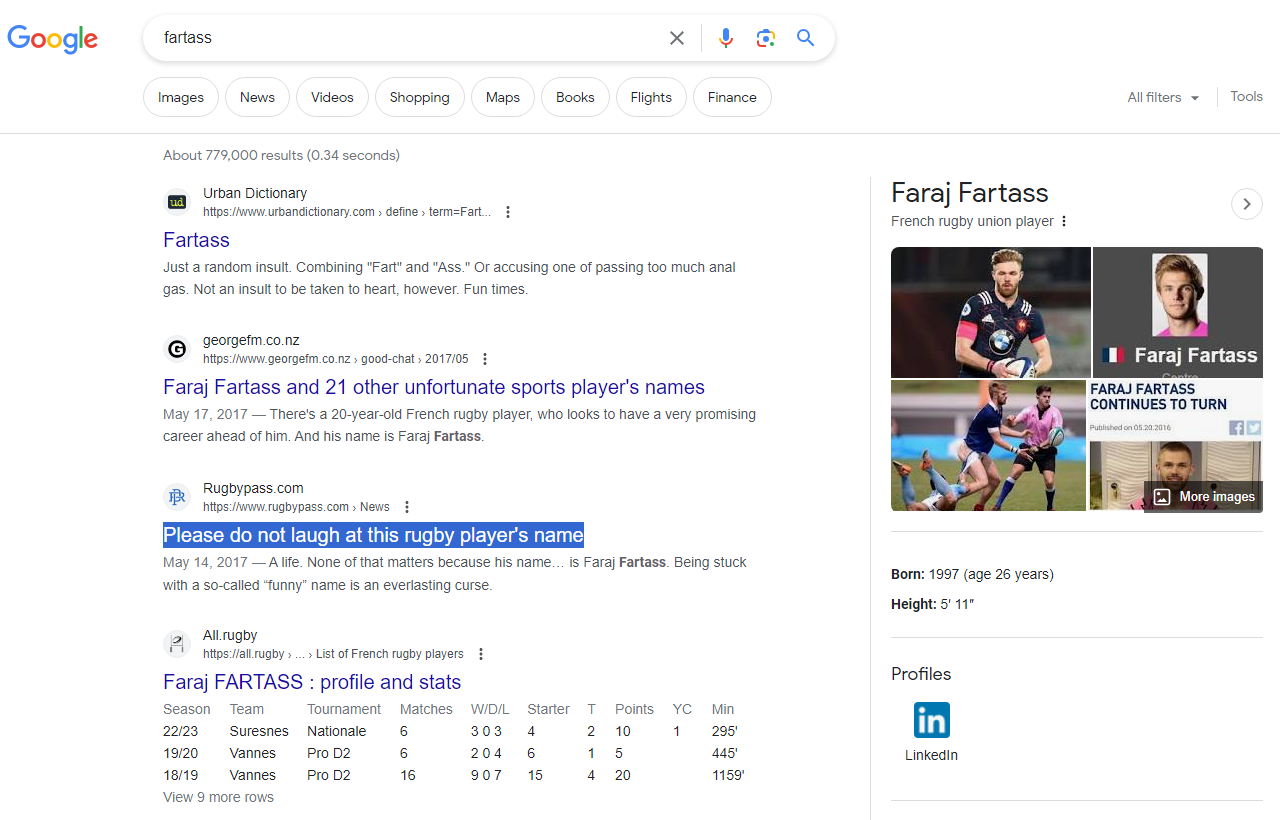This screenshot has height=820, width=1280.
Task: Expand knowledge panel with the chevron arrow
Action: pyautogui.click(x=1246, y=204)
